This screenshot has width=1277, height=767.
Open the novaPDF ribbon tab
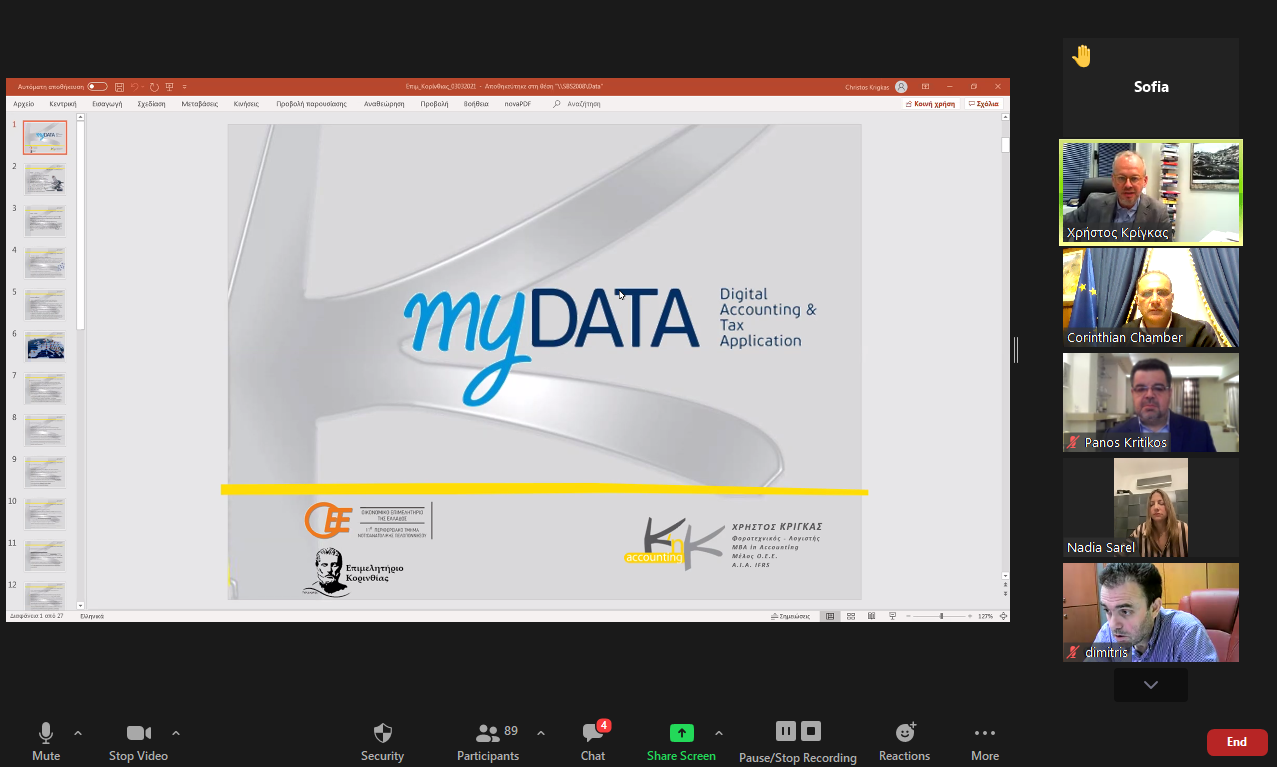coord(518,104)
